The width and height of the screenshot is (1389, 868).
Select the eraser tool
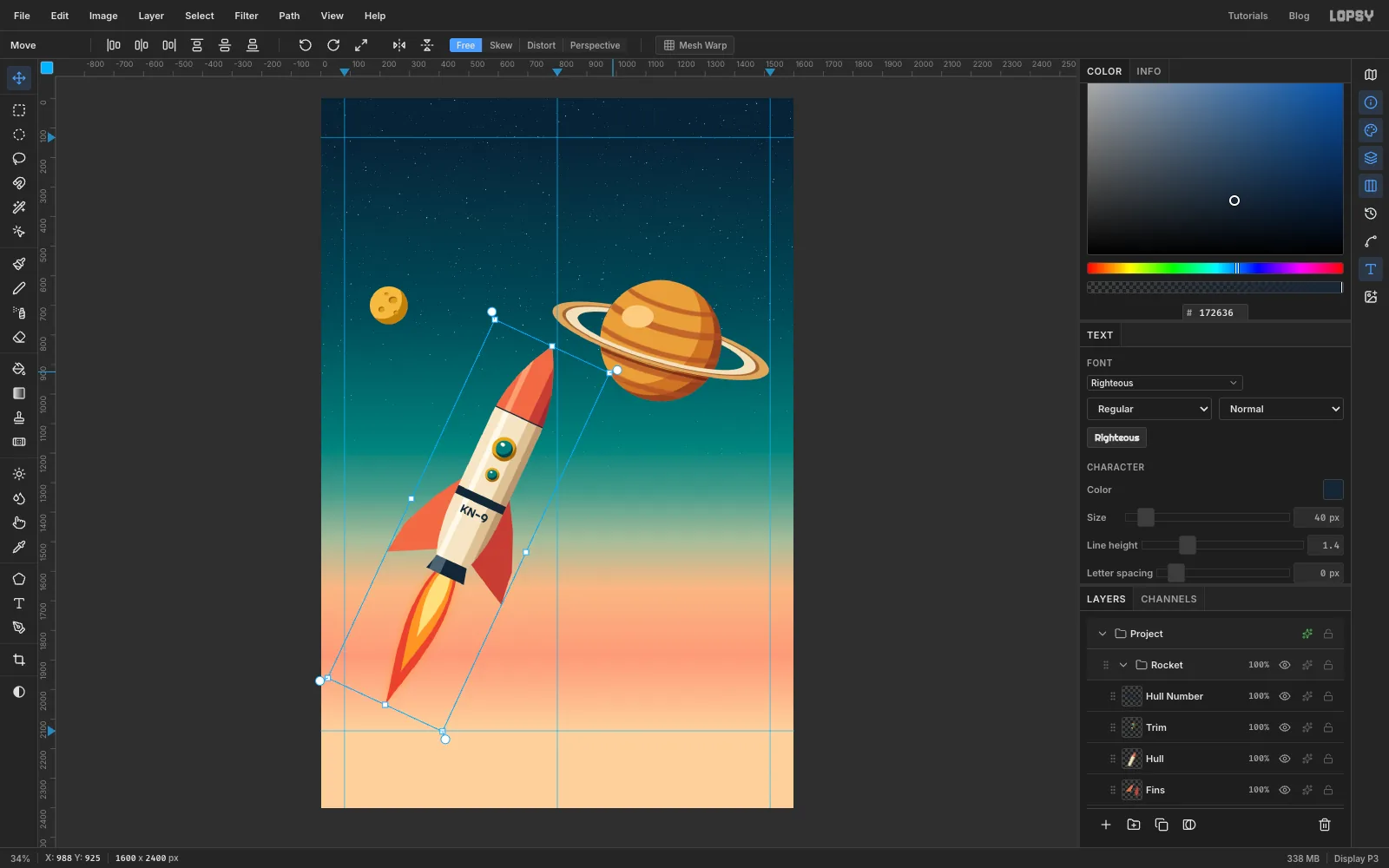pyautogui.click(x=19, y=338)
